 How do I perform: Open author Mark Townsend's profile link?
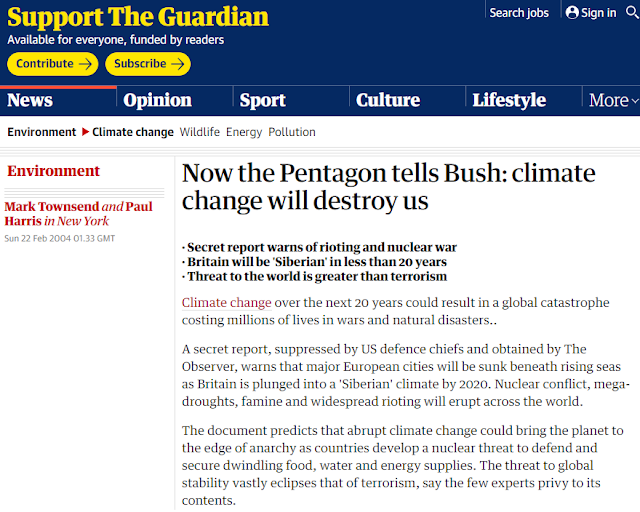[x=52, y=207]
